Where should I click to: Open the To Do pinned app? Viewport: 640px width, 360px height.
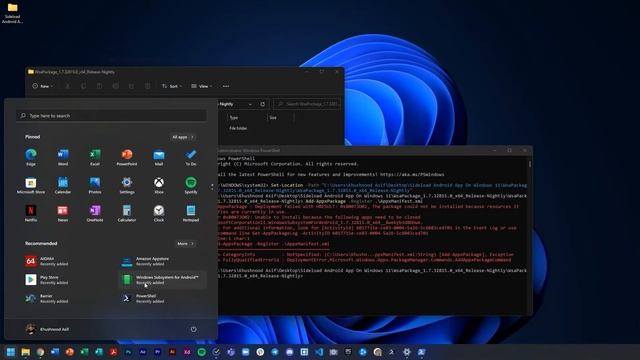click(191, 157)
